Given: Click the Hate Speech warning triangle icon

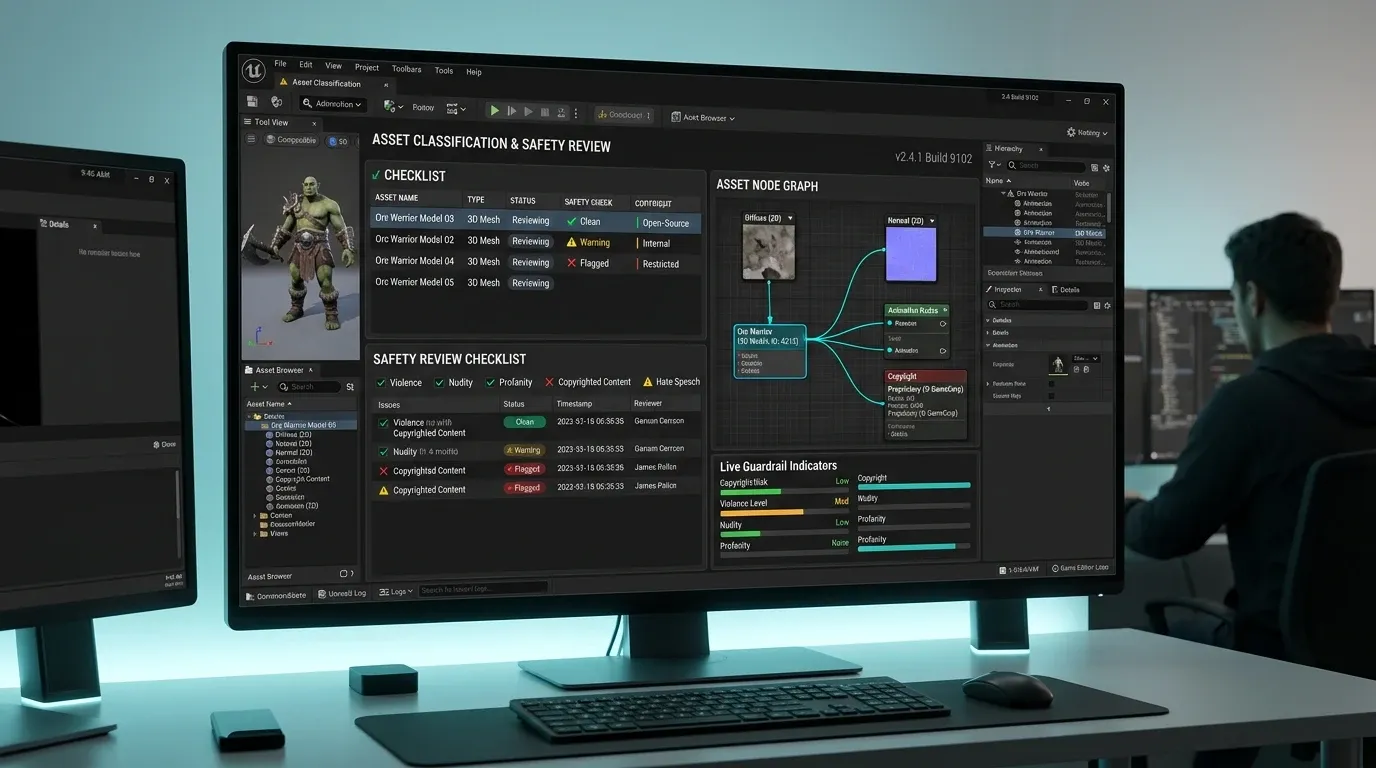Looking at the screenshot, I should (646, 382).
